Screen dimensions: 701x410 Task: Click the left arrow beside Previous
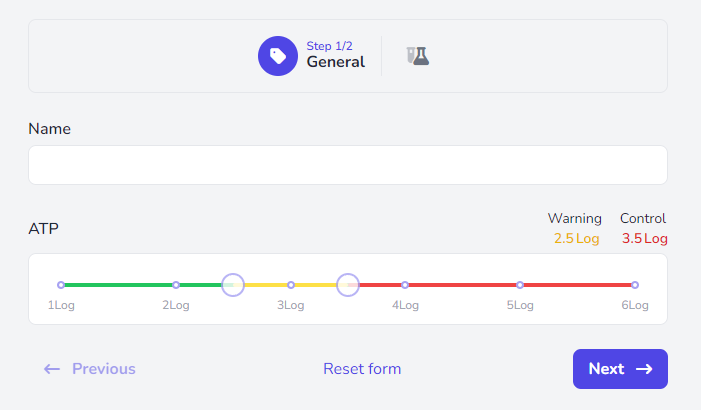[x=52, y=369]
